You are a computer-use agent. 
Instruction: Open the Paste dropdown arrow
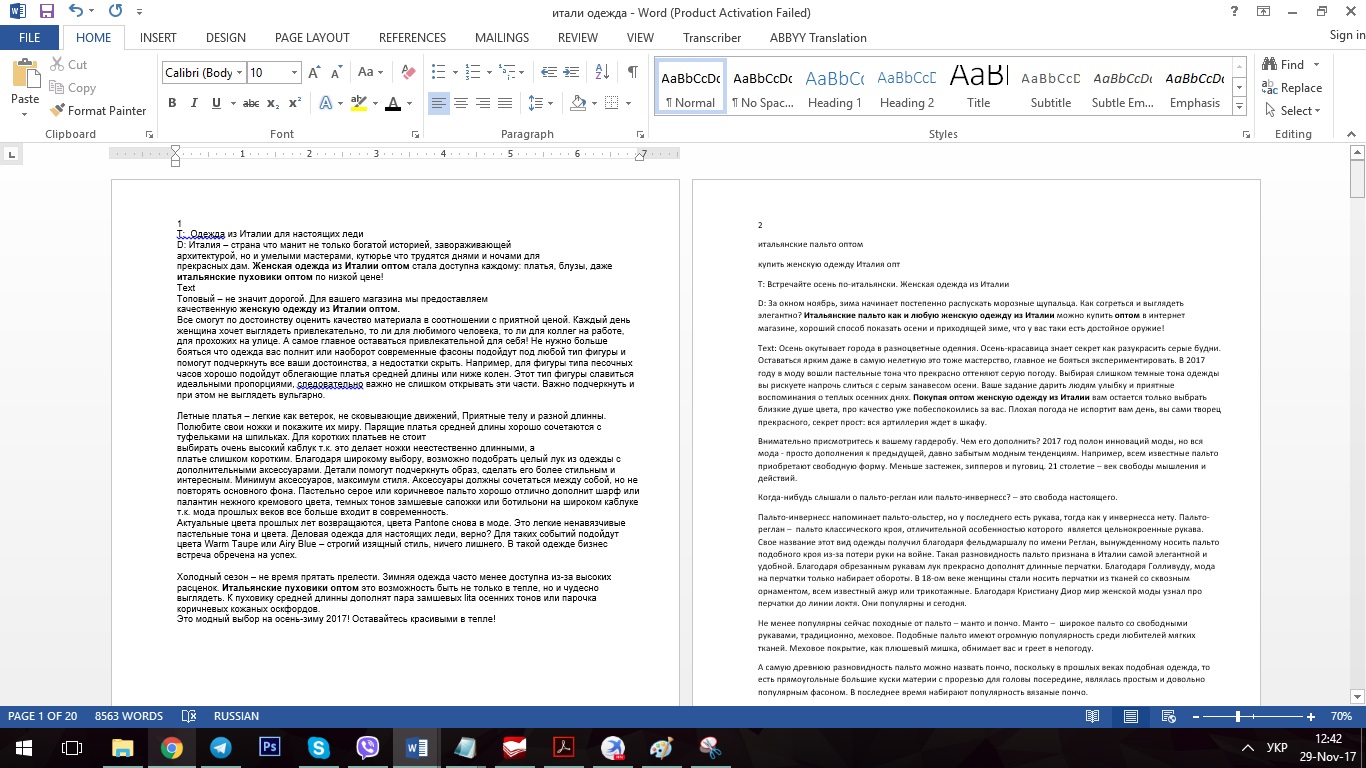pos(25,112)
